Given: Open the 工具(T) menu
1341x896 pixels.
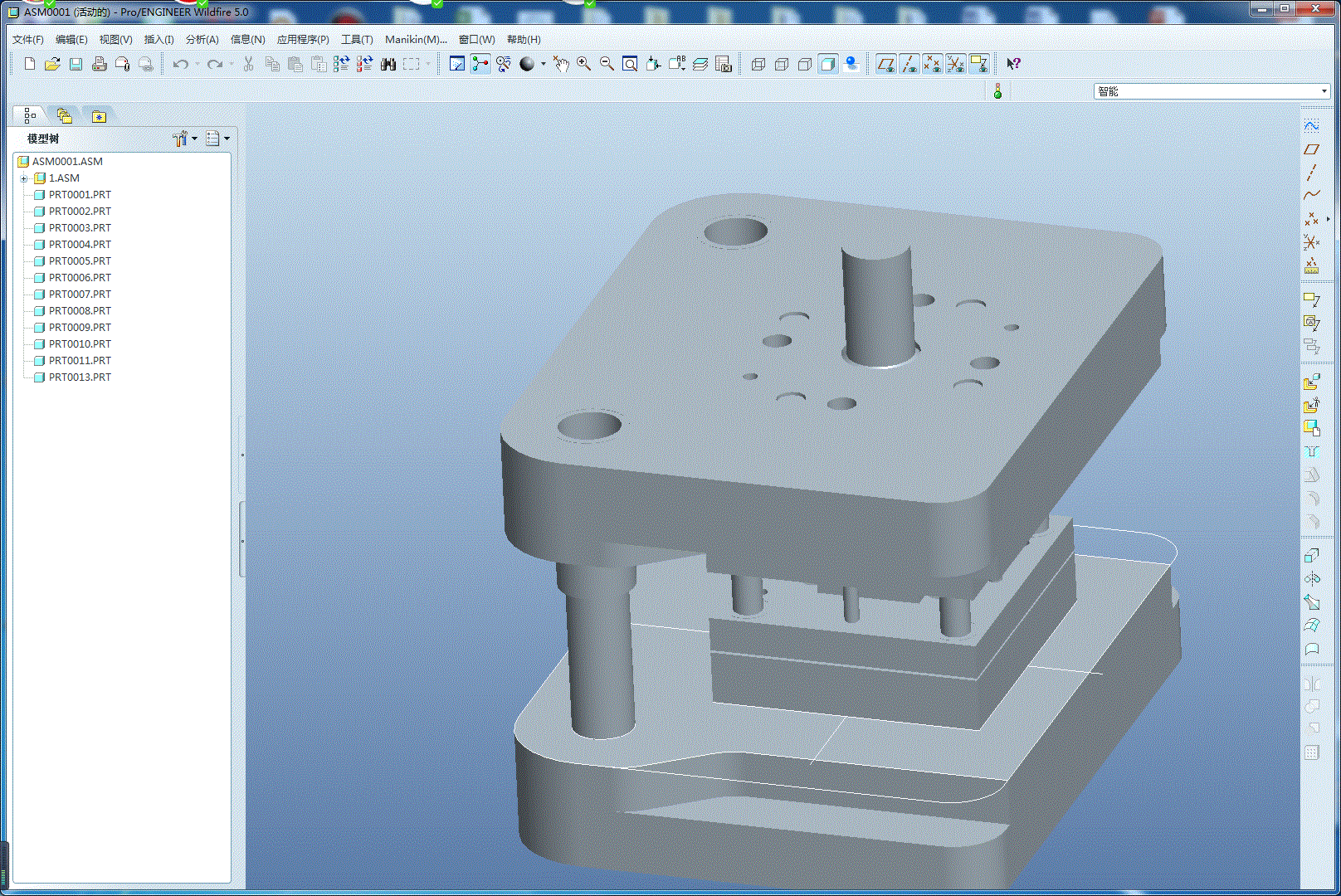Looking at the screenshot, I should (357, 39).
